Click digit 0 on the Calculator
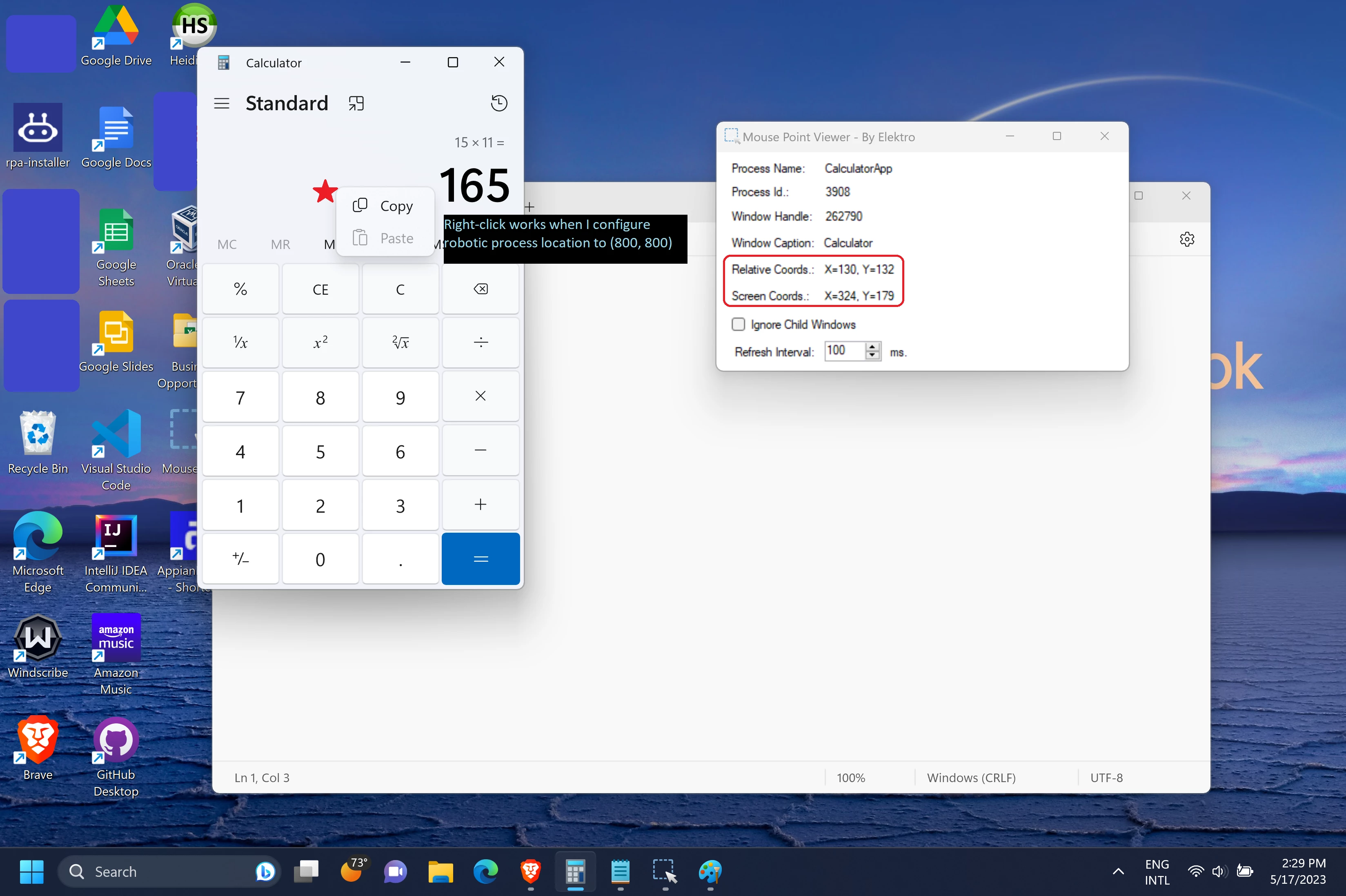Viewport: 1346px width, 896px height. click(x=320, y=559)
